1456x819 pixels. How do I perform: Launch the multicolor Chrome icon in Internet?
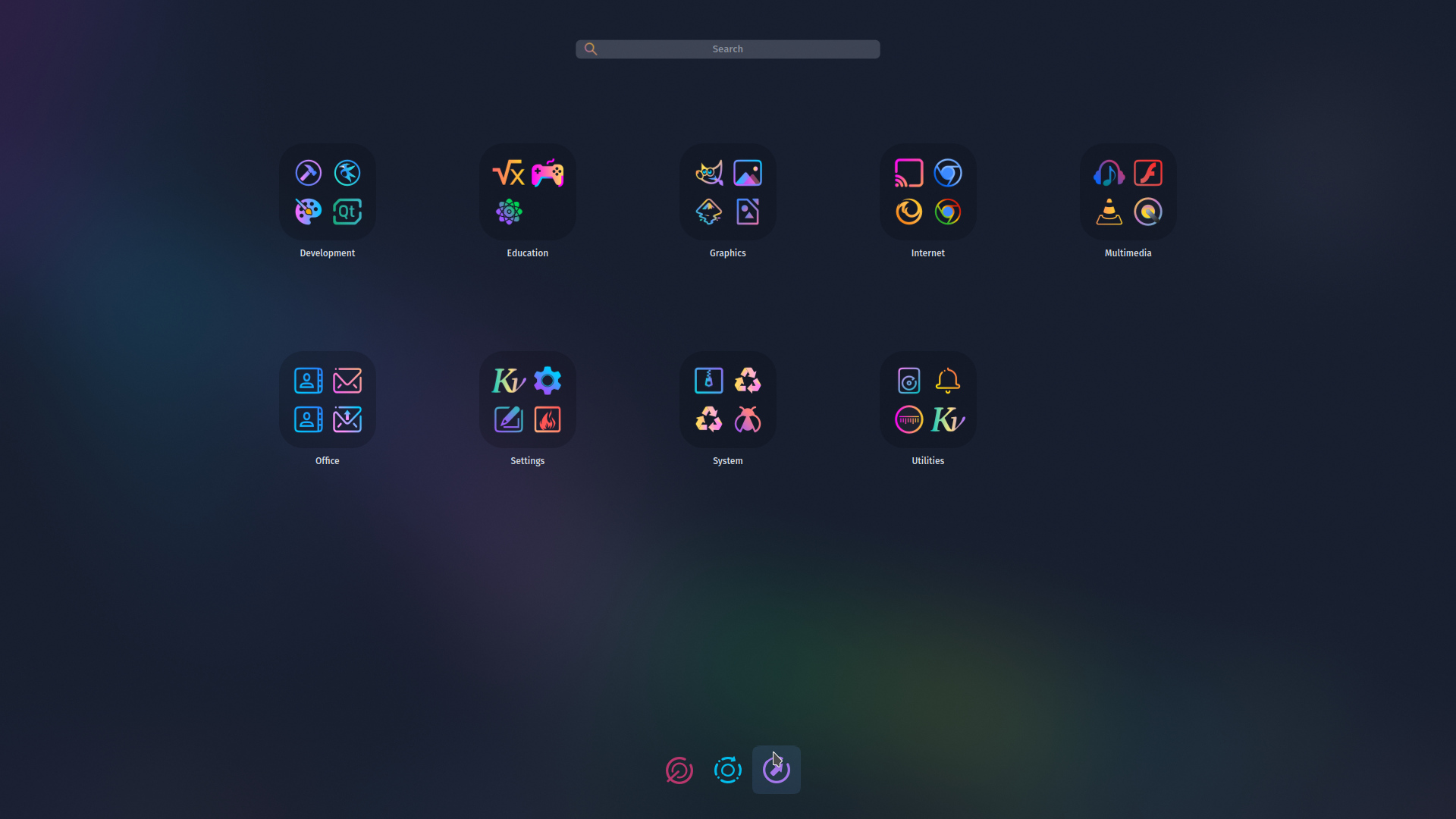[948, 212]
